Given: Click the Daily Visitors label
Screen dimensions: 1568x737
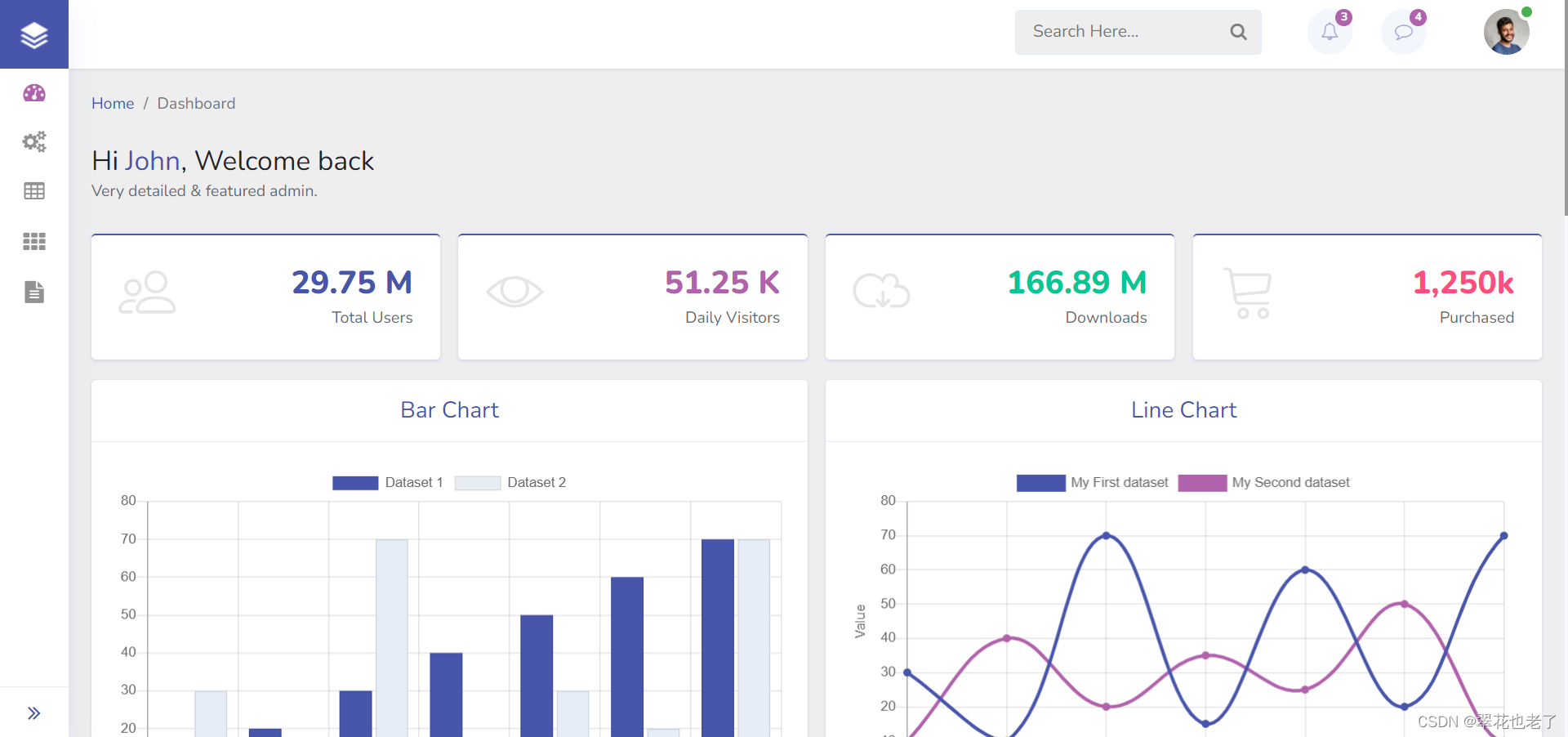Looking at the screenshot, I should point(733,318).
